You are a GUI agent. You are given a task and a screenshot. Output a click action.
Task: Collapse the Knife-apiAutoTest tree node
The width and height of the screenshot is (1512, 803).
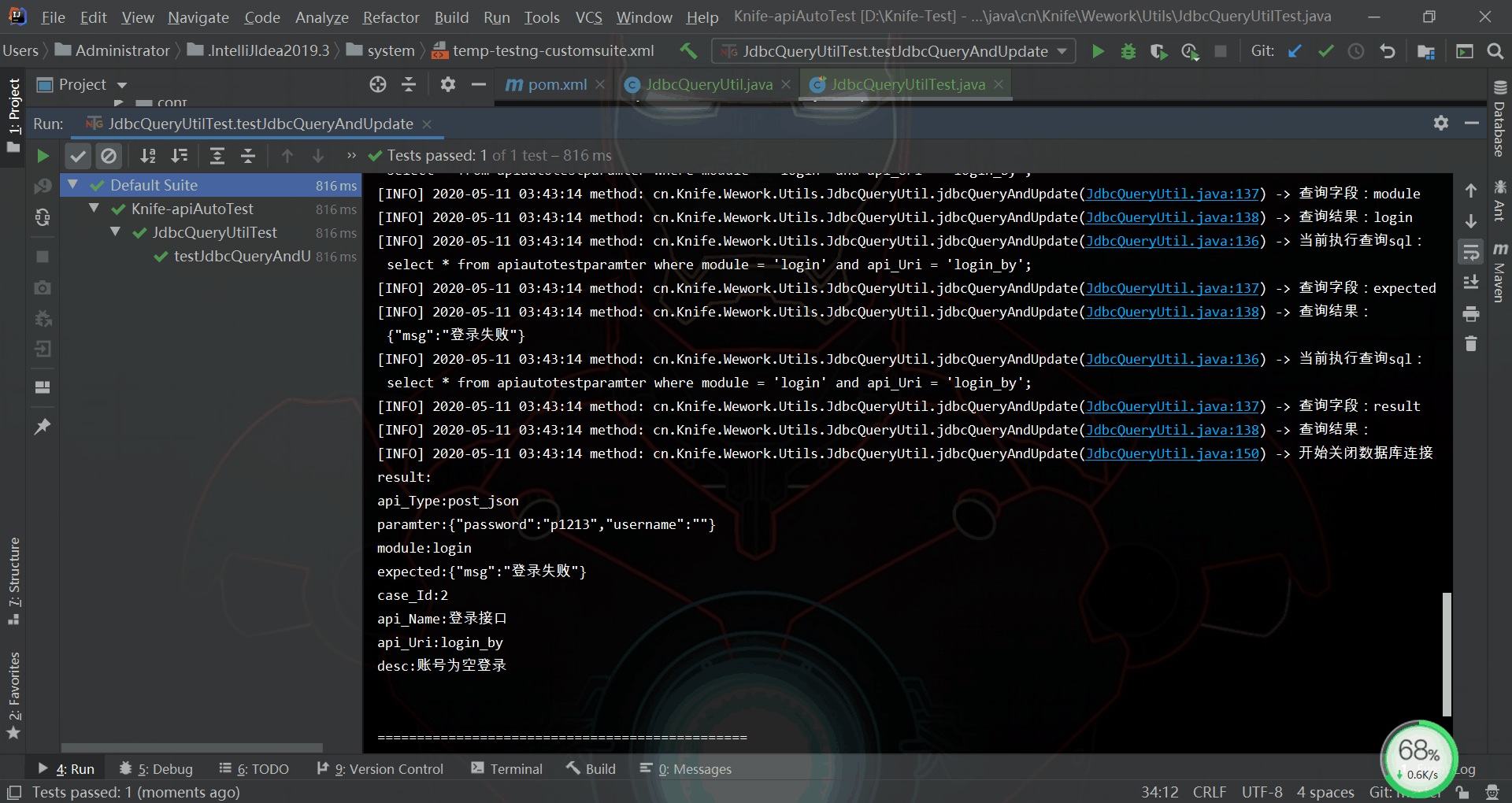tap(94, 209)
